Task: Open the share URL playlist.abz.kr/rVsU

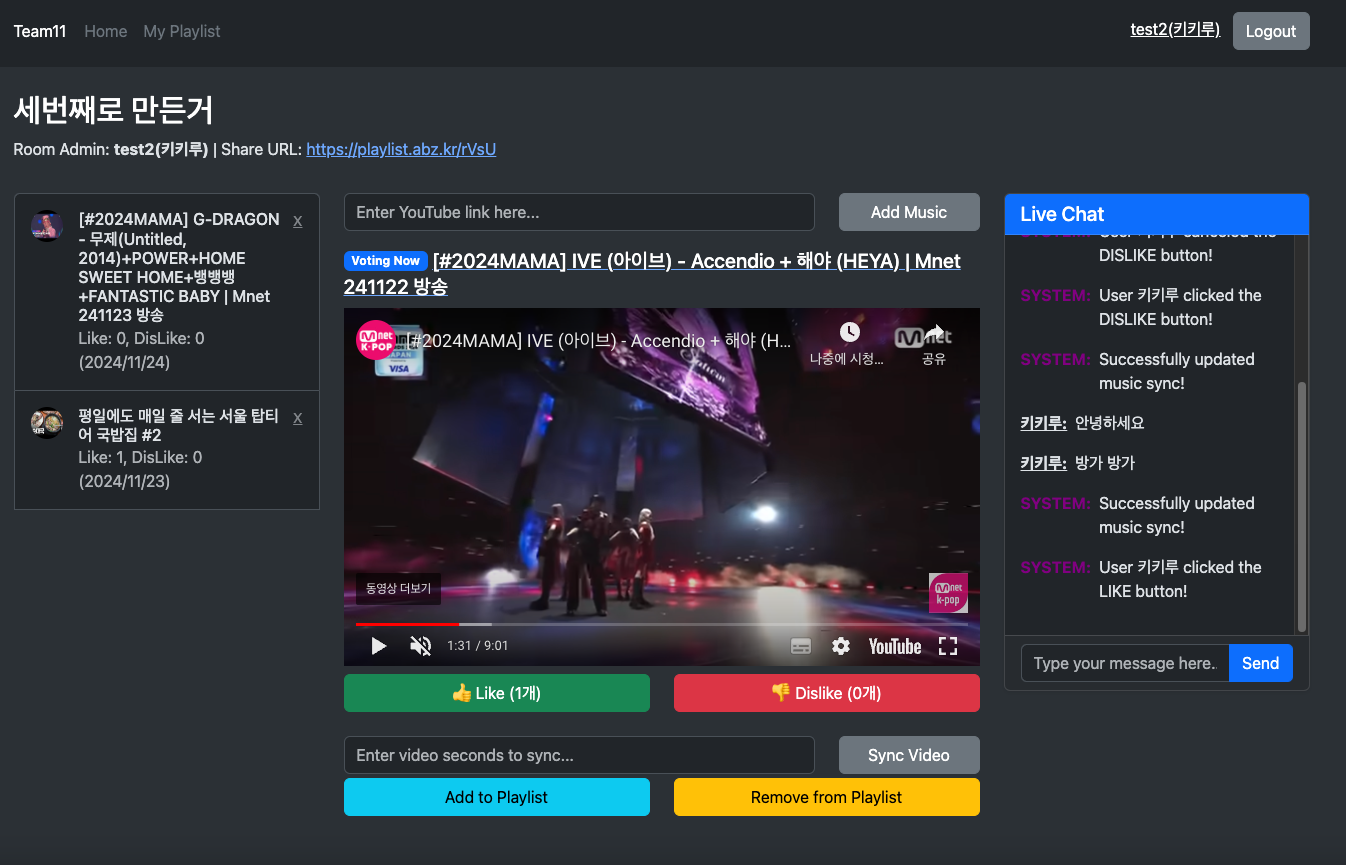Action: [401, 149]
